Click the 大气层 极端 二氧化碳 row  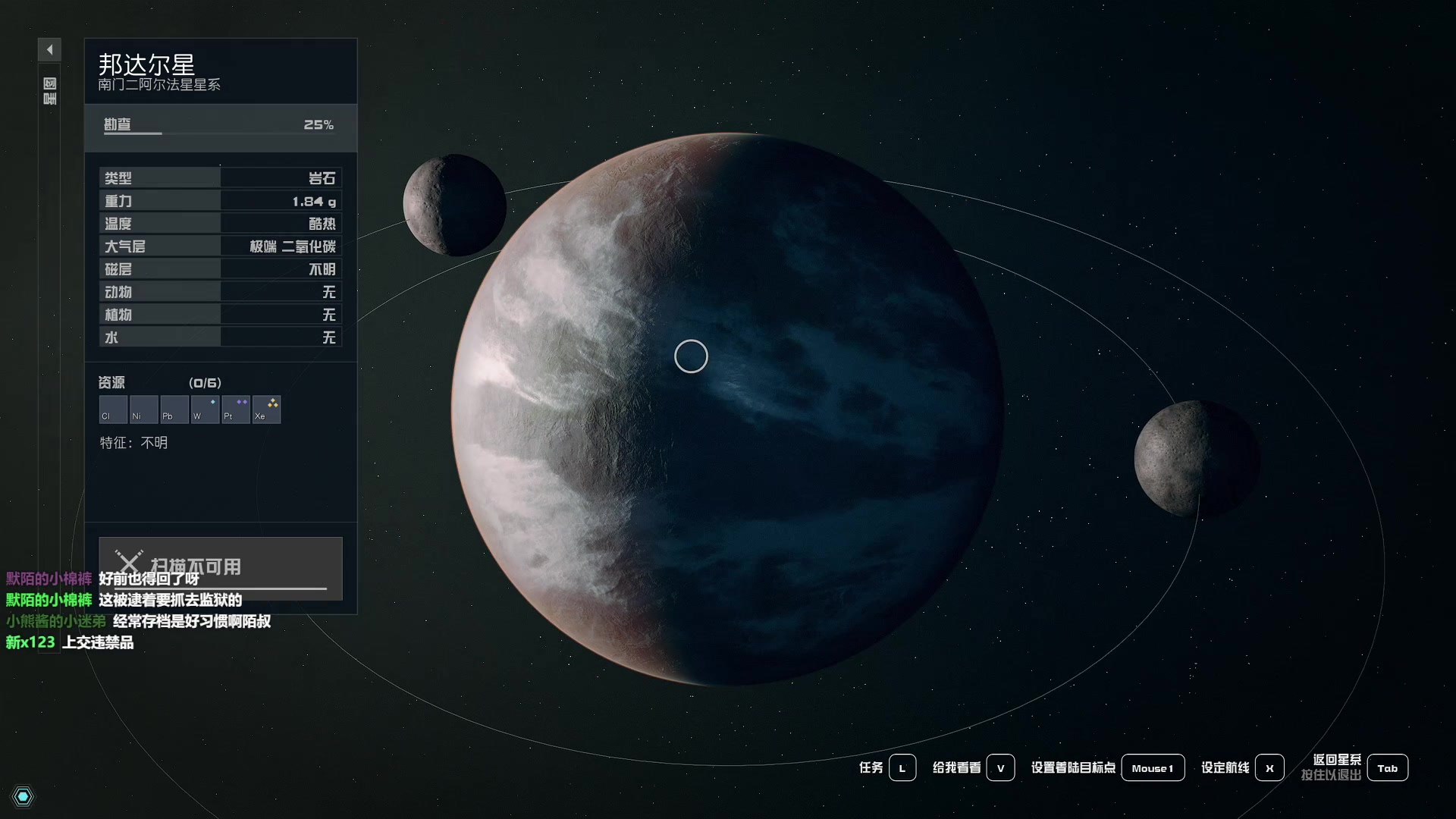click(x=221, y=246)
